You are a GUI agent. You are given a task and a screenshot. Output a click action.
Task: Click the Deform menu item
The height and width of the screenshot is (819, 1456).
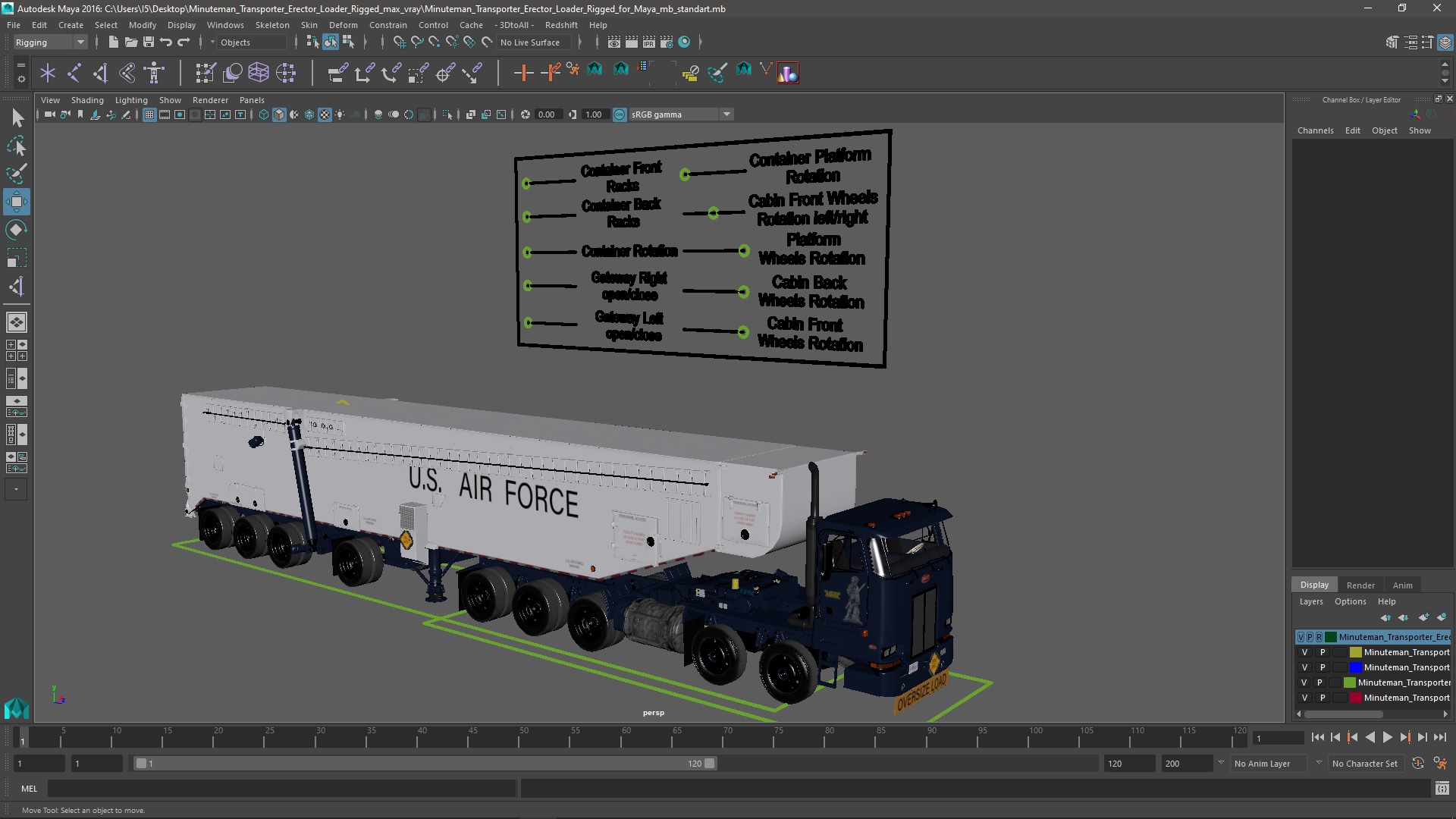point(343,24)
